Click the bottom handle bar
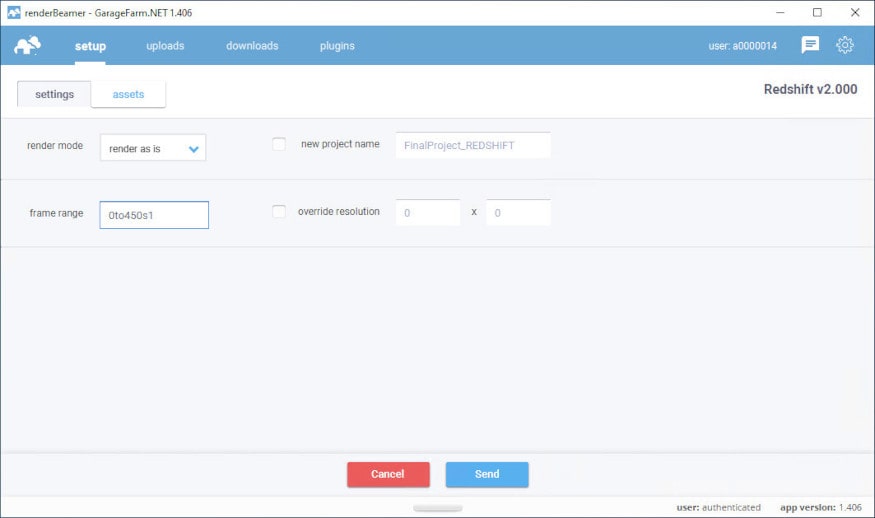Image resolution: width=875 pixels, height=518 pixels. (438, 508)
